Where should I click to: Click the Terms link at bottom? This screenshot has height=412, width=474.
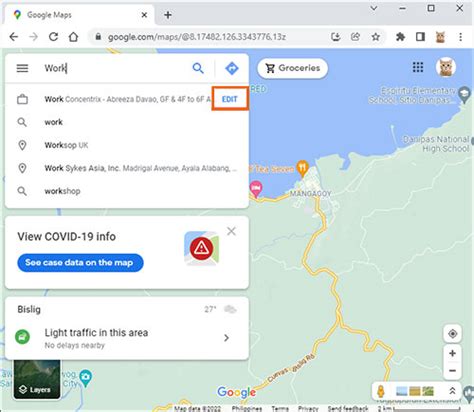point(280,409)
